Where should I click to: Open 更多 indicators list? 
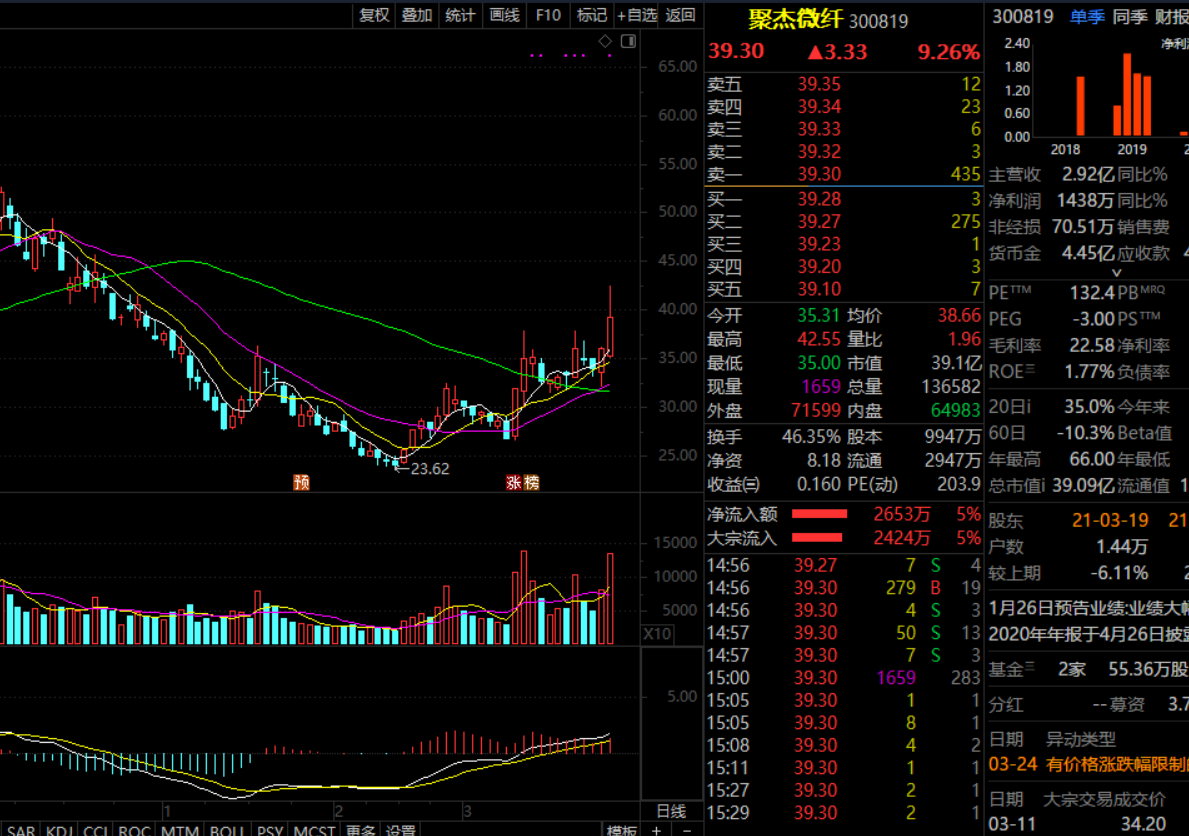coord(360,830)
